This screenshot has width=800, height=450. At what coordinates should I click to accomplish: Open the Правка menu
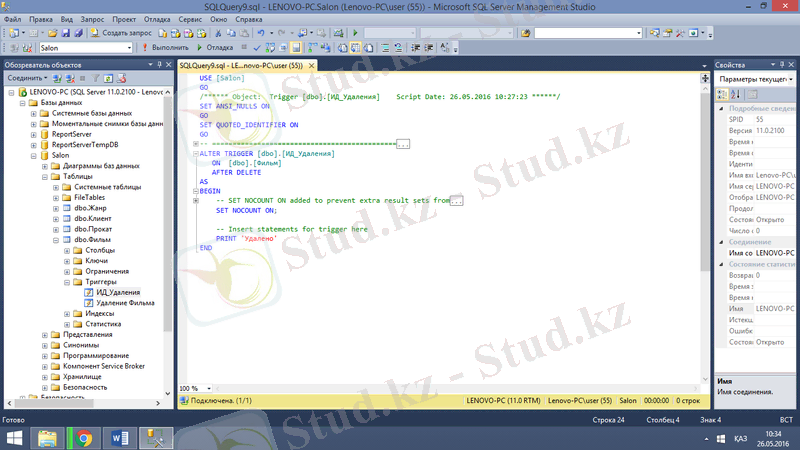pos(41,19)
